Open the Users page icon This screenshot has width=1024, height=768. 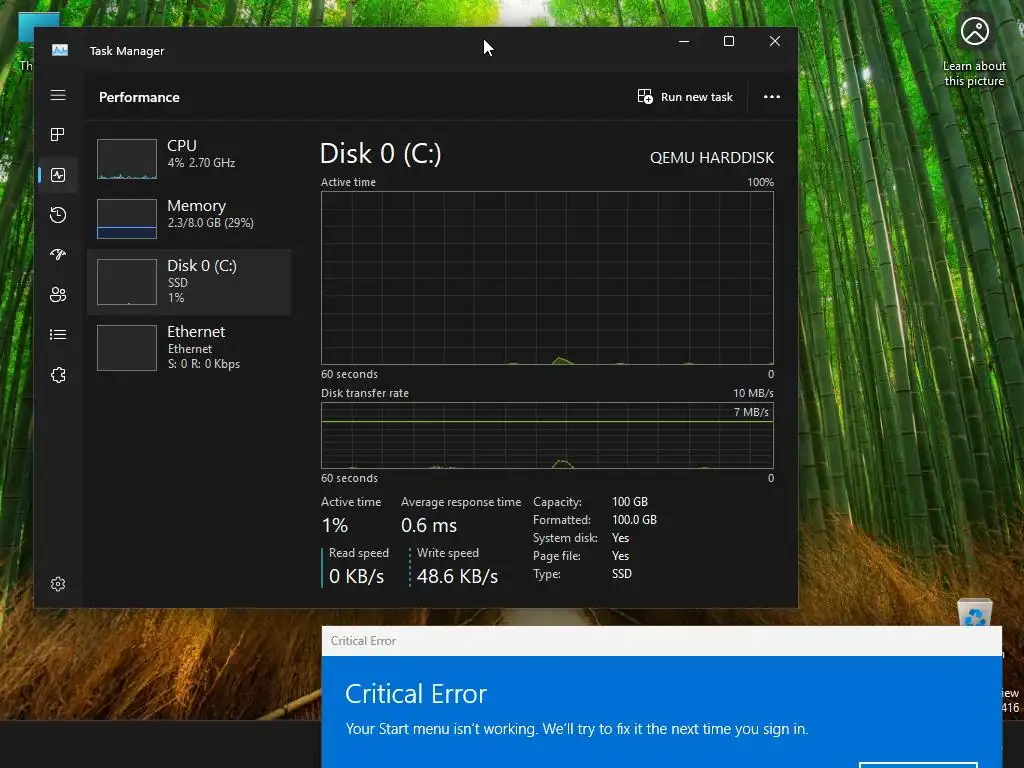point(58,295)
